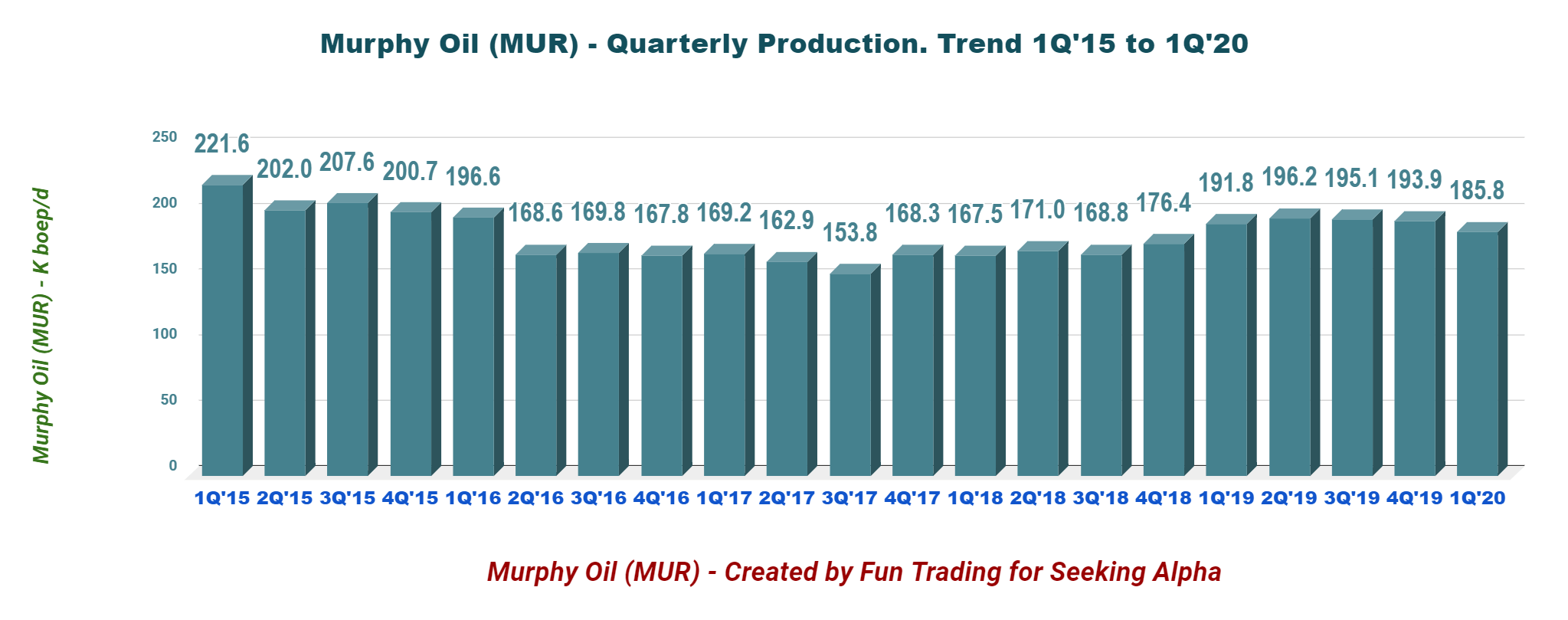Click the 4Q'17 axis label
Viewport: 1568px width, 620px height.
912,498
